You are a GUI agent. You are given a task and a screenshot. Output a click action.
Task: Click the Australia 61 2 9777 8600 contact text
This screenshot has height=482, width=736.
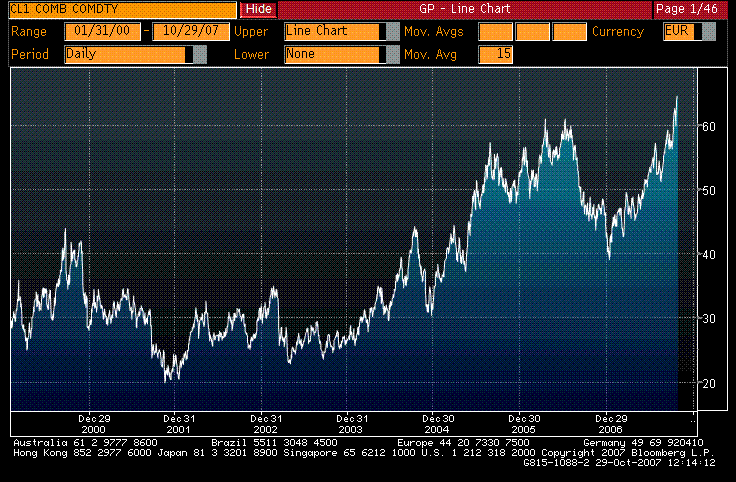[85, 443]
